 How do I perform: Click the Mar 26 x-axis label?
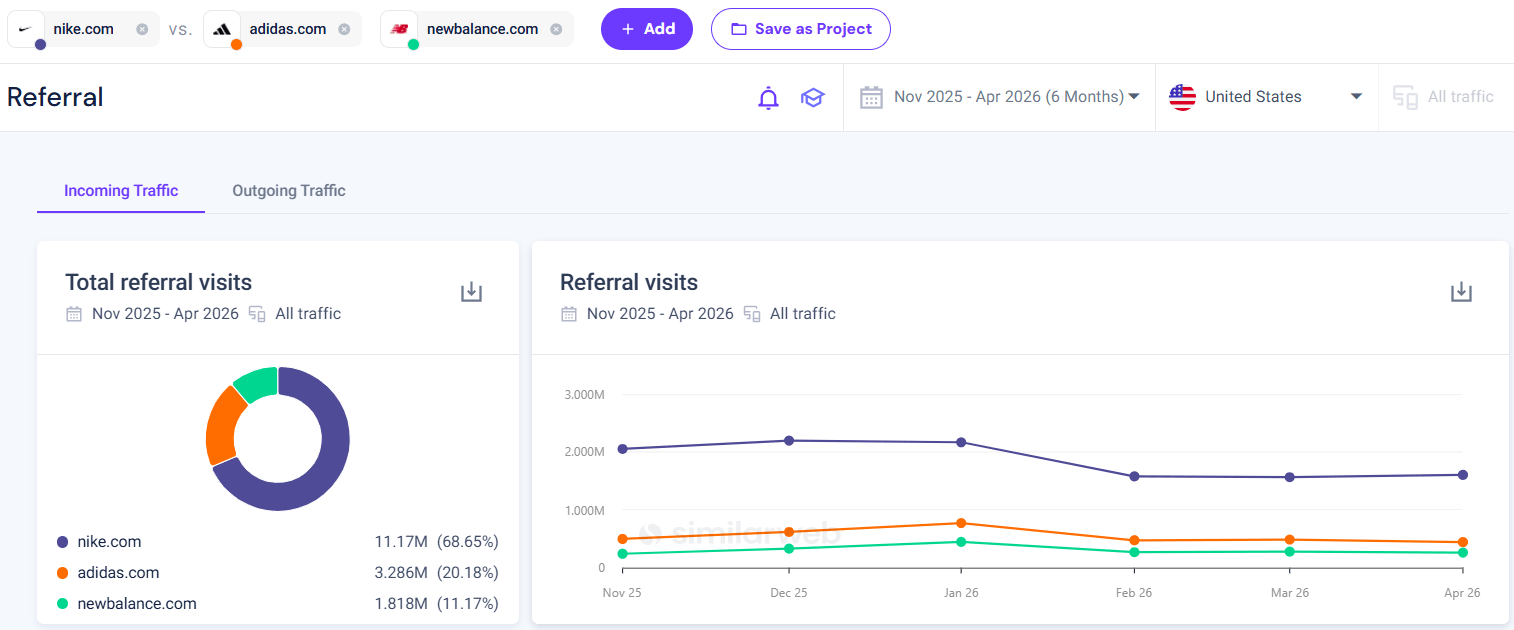(x=1289, y=593)
